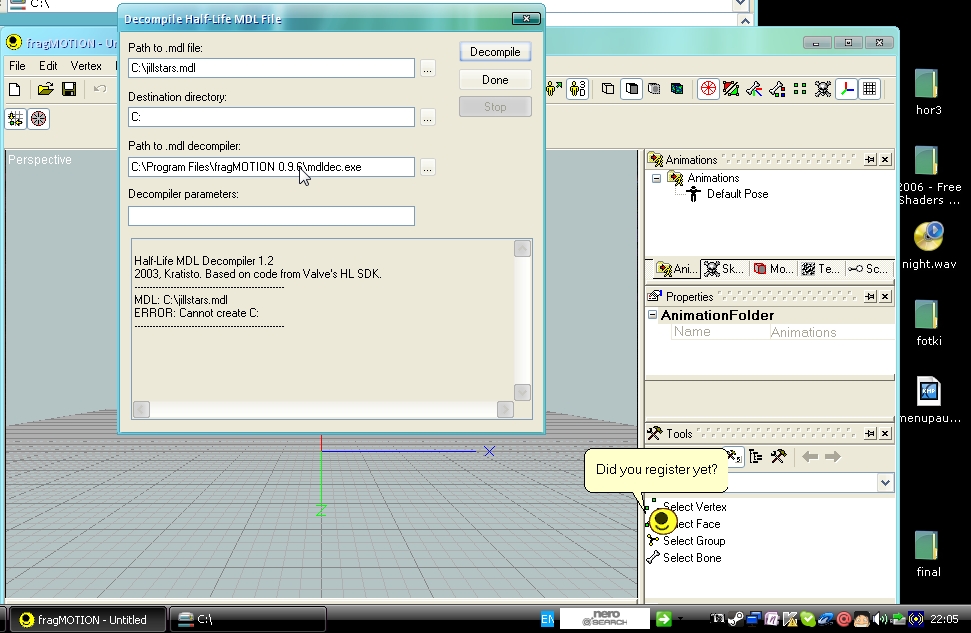Click the Save floppy disk icon
Image resolution: width=971 pixels, height=633 pixels.
69,89
